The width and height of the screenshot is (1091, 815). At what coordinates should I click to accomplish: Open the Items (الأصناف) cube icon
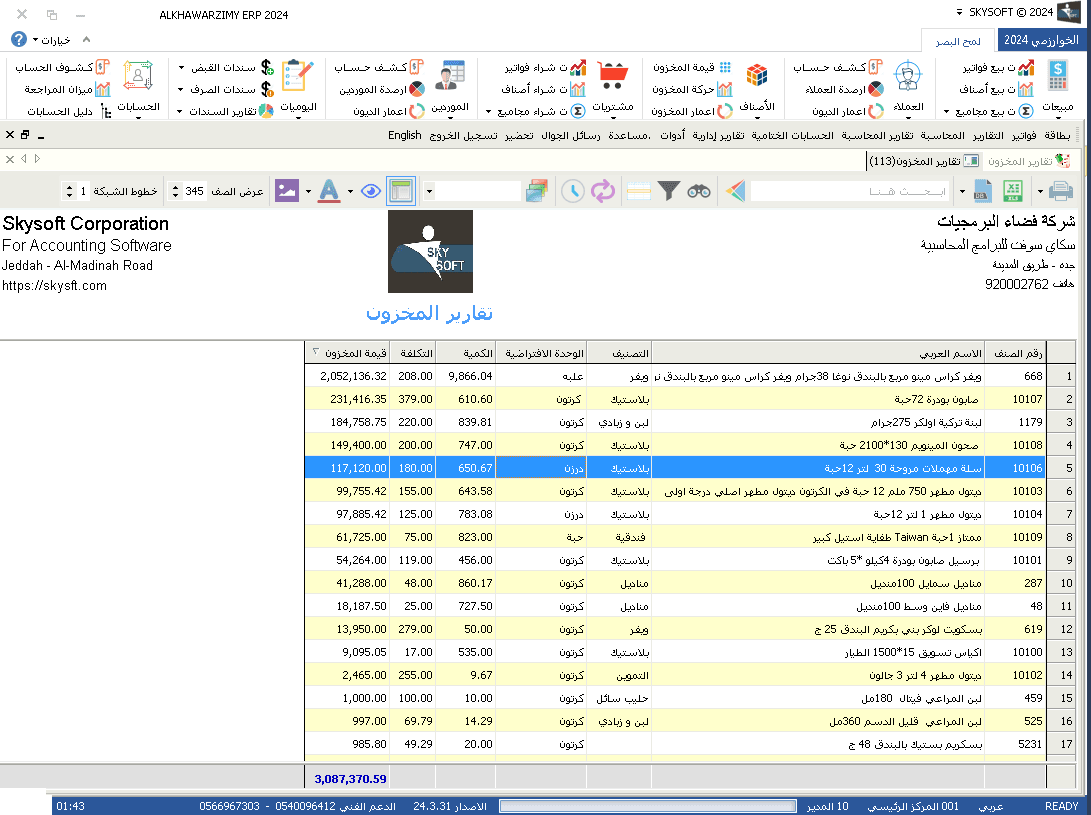pyautogui.click(x=756, y=75)
